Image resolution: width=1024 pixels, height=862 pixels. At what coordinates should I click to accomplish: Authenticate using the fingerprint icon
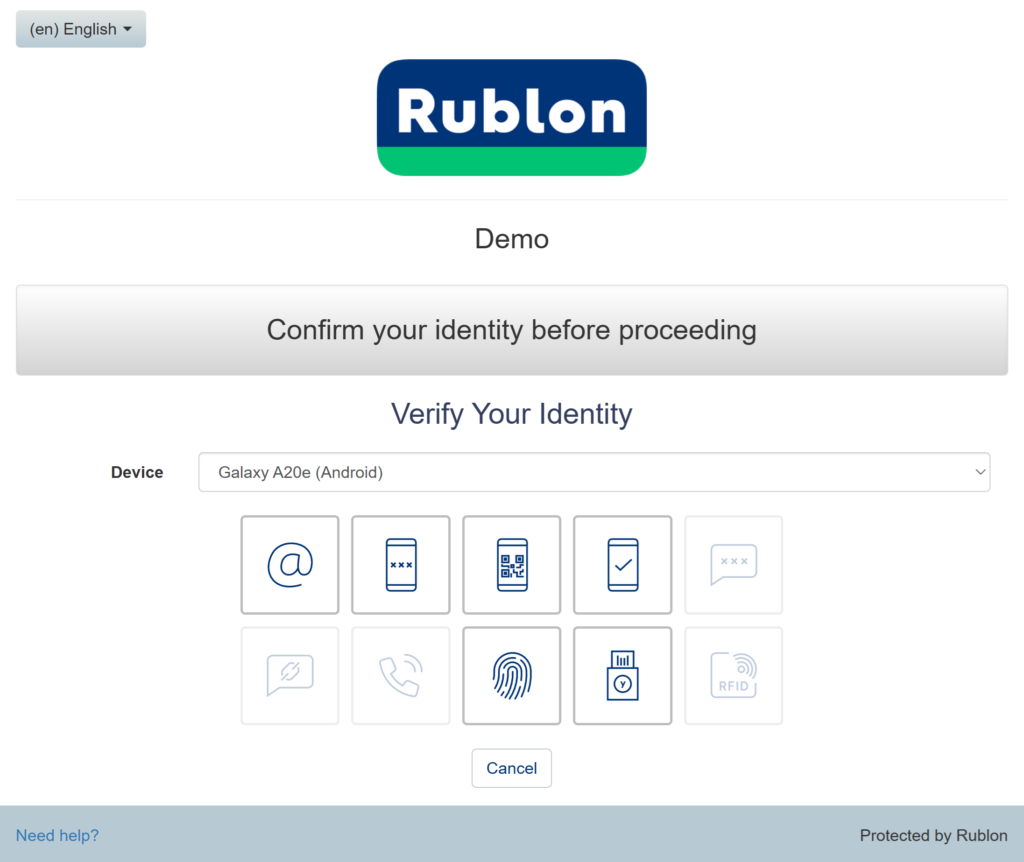[x=511, y=676]
